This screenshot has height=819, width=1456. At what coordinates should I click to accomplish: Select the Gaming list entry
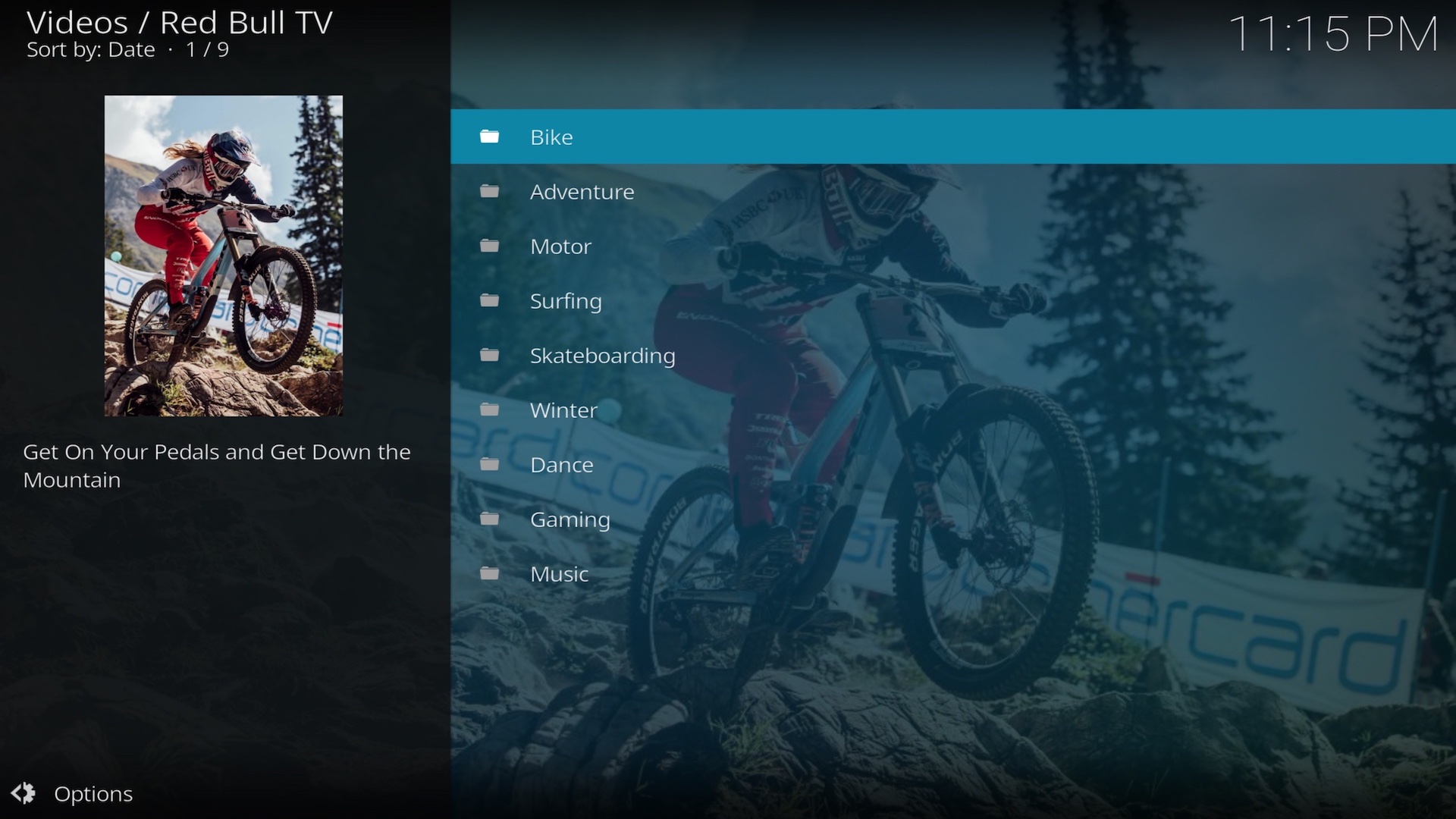point(570,519)
